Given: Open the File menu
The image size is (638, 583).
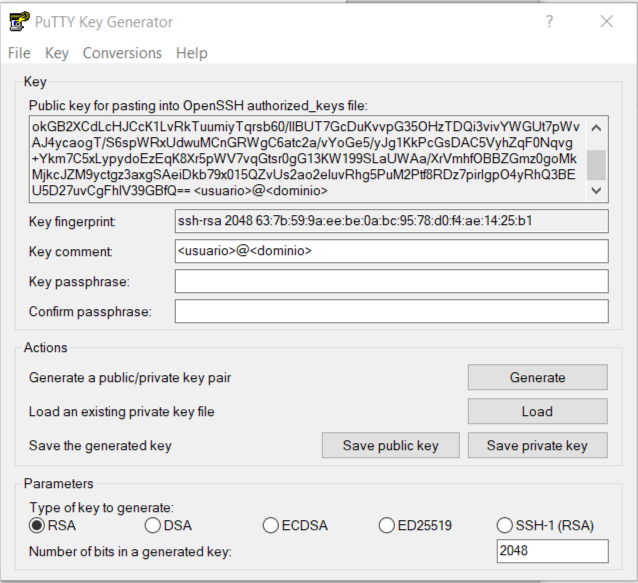Looking at the screenshot, I should coord(19,53).
